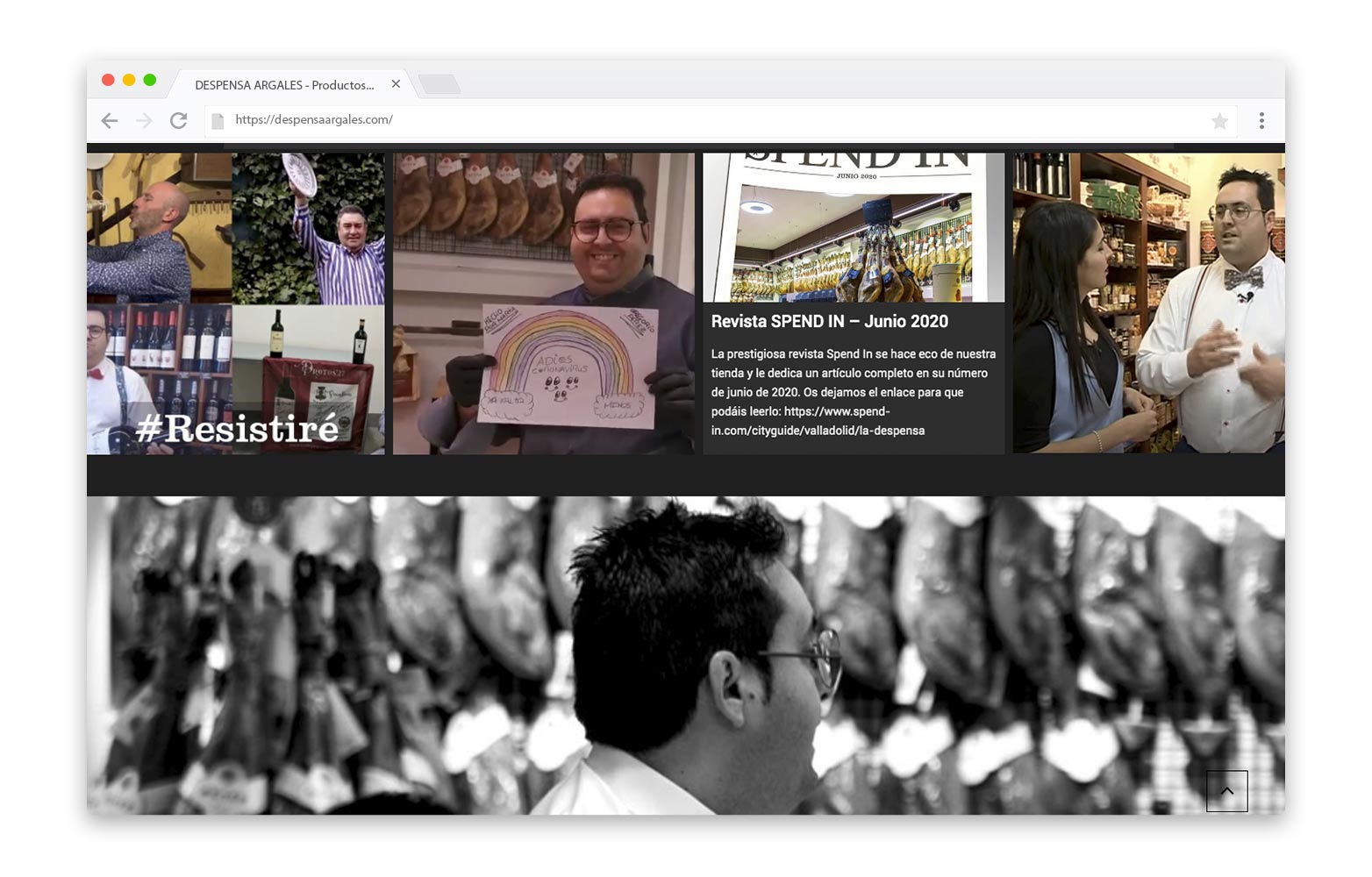Click the Spend In magazine cover image
This screenshot has height=877, width=1372.
click(x=854, y=228)
